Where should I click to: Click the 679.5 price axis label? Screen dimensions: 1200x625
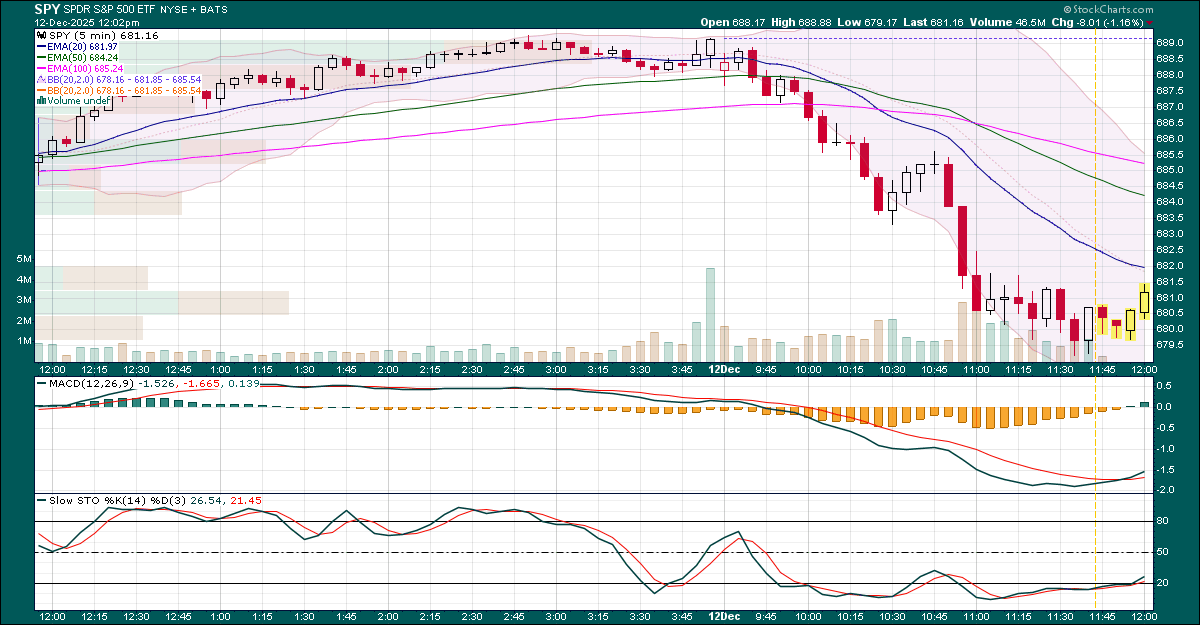click(x=1170, y=345)
